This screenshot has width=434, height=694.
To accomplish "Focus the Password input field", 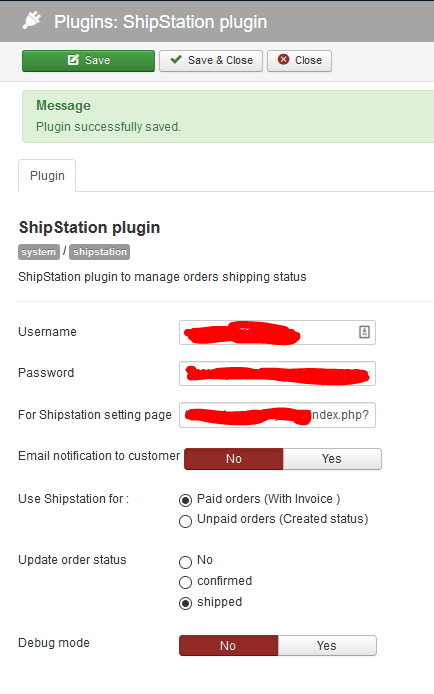I will pos(277,374).
